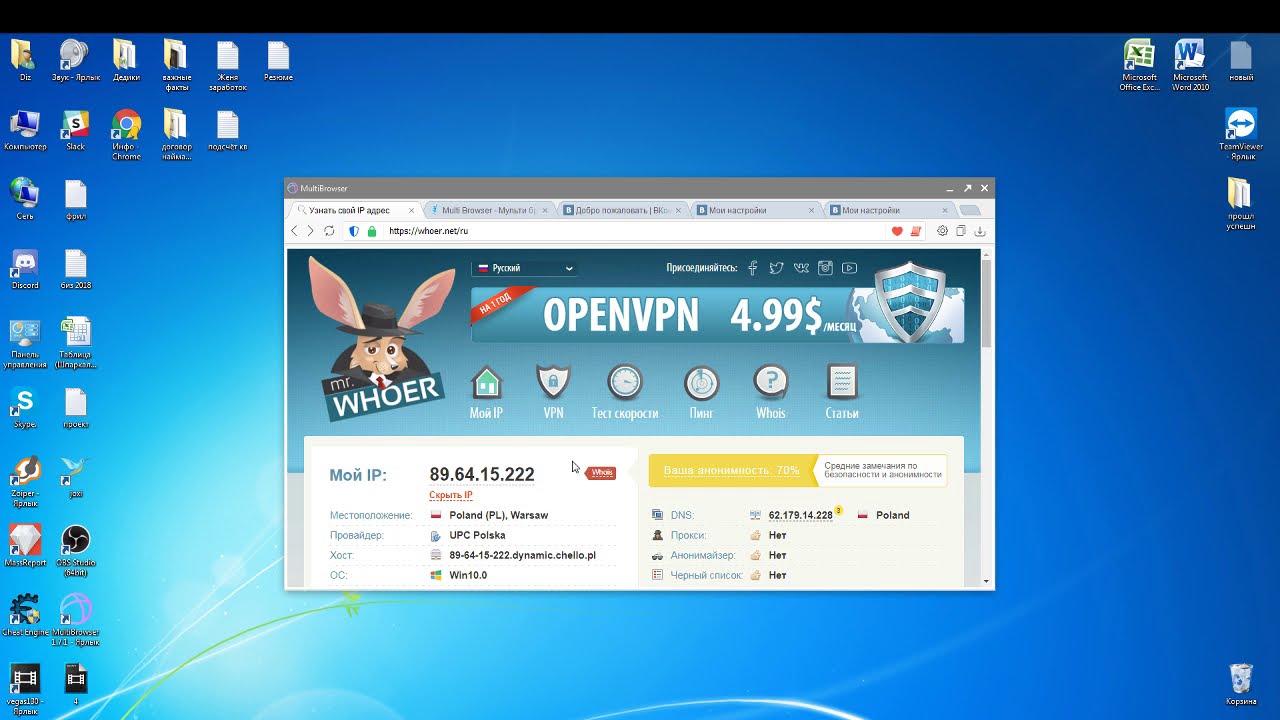Viewport: 1280px width, 720px height.
Task: Click the IP address 89.64.15.222
Action: coord(482,474)
